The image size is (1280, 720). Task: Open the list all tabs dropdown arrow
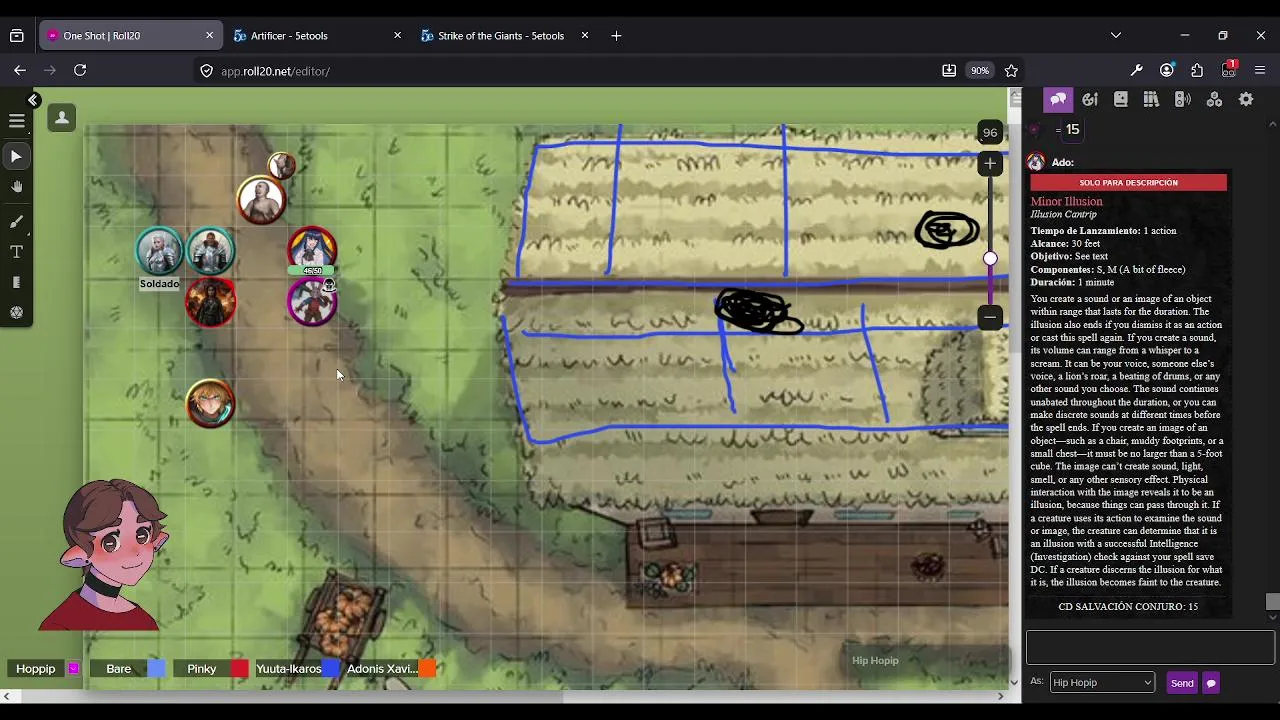(x=1116, y=35)
